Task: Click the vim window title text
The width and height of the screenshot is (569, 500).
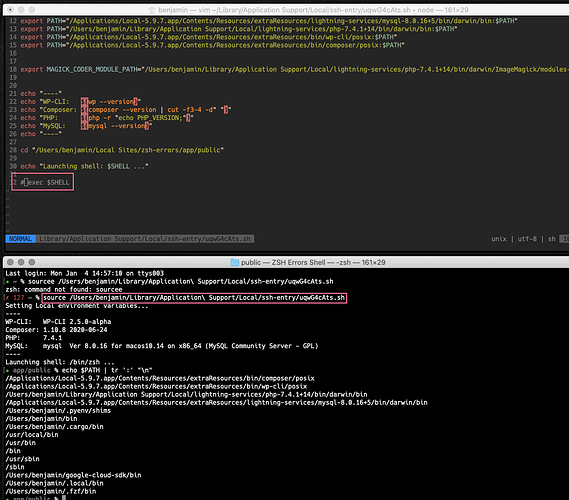Action: 313,10
